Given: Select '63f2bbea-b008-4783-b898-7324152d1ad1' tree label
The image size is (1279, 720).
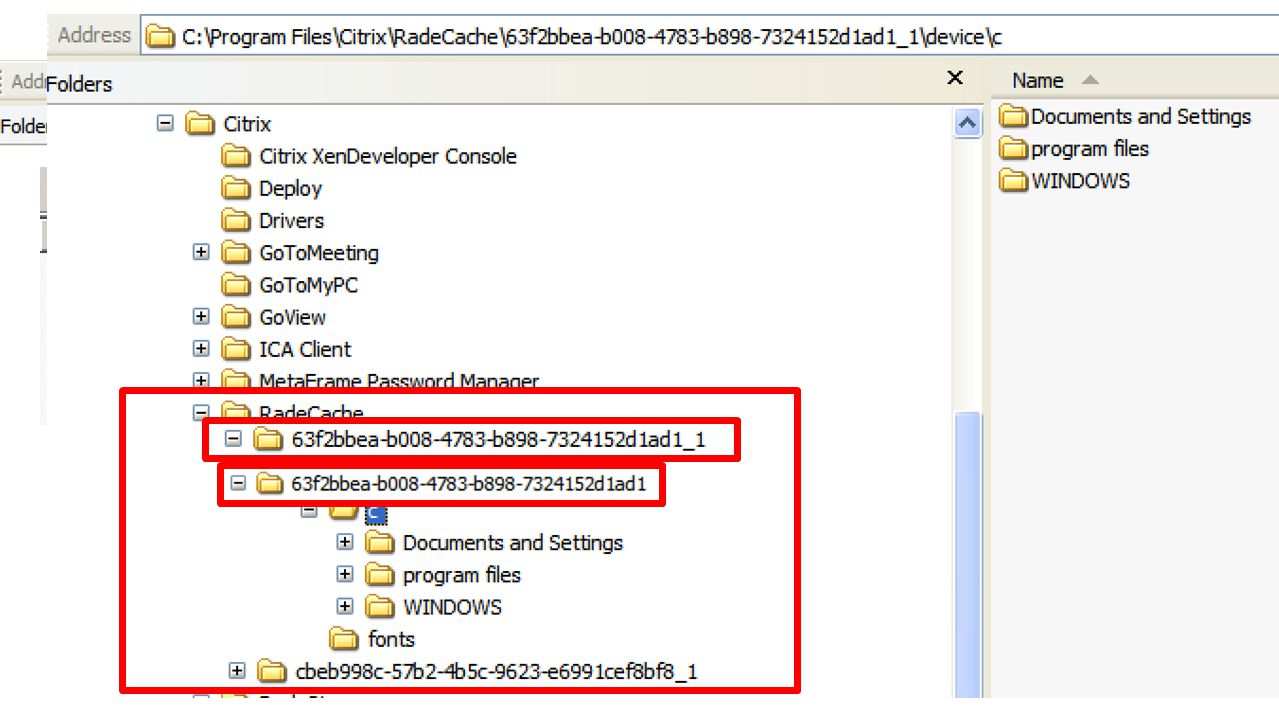Looking at the screenshot, I should (x=469, y=485).
